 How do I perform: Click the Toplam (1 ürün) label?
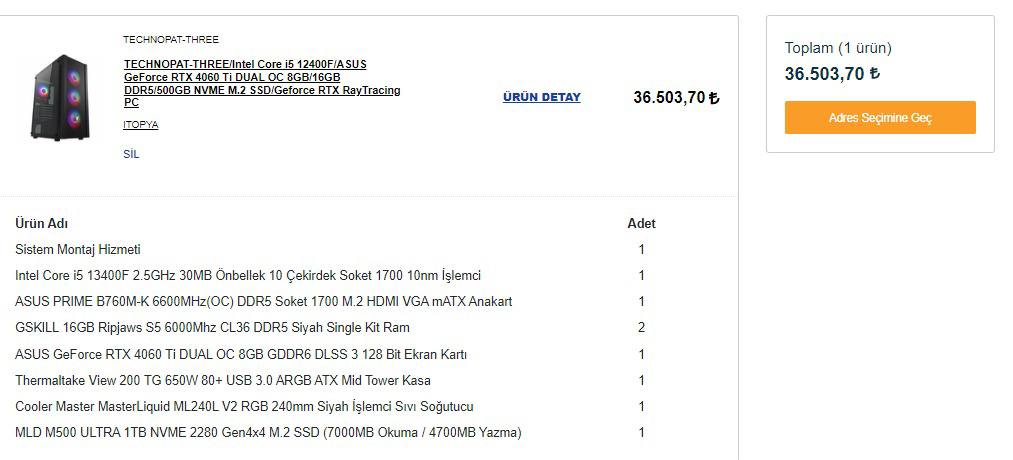(838, 48)
